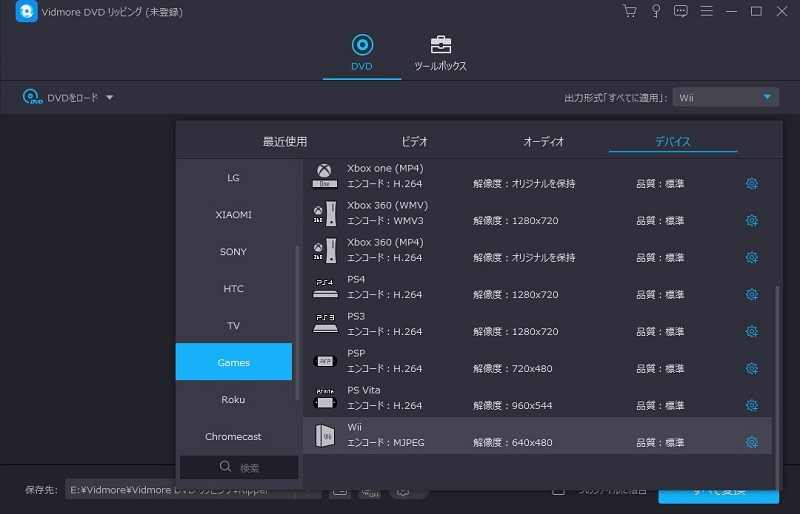This screenshot has width=800, height=514.
Task: Click the PS3 console icon
Action: coord(324,324)
